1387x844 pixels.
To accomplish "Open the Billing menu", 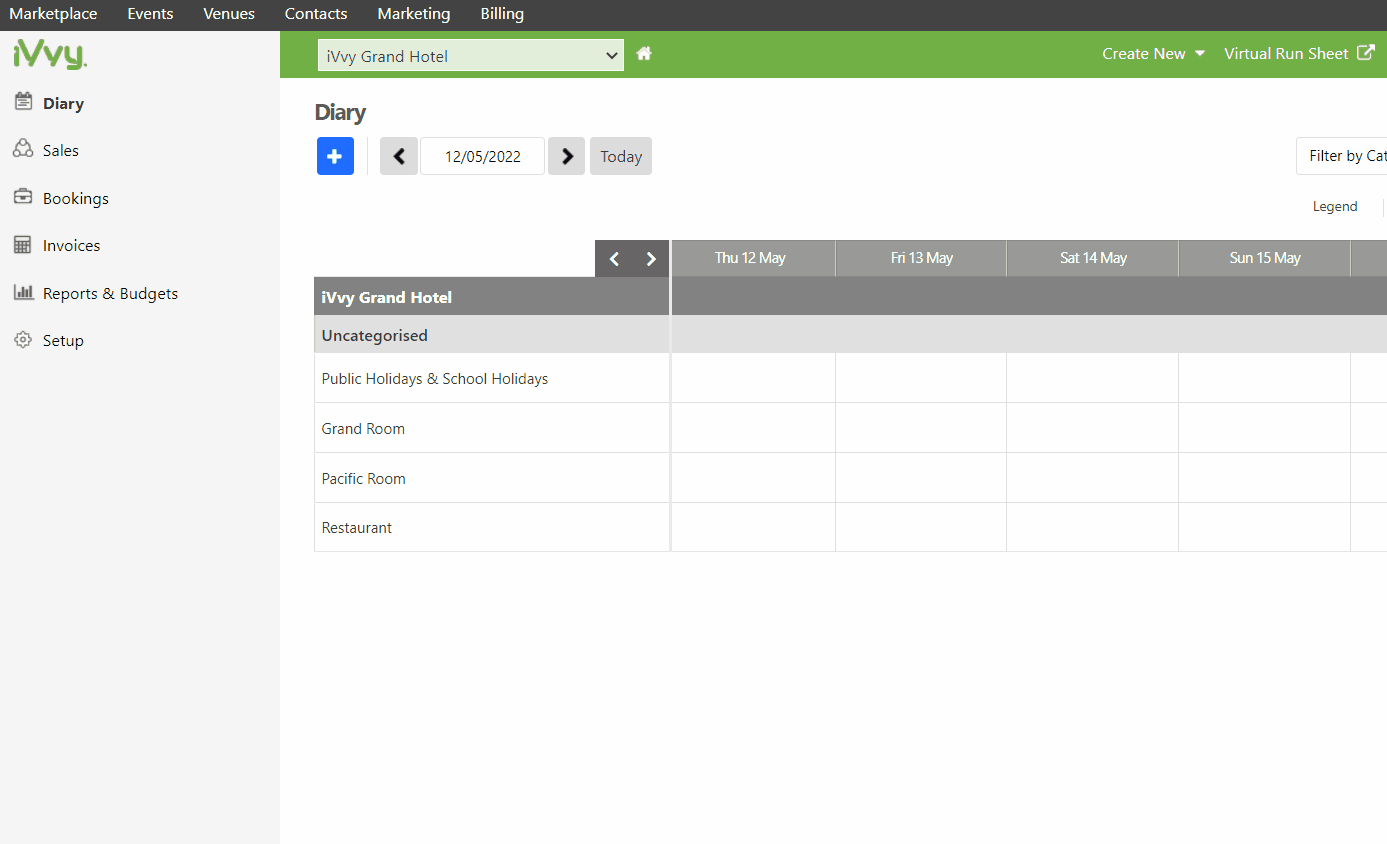I will click(502, 14).
